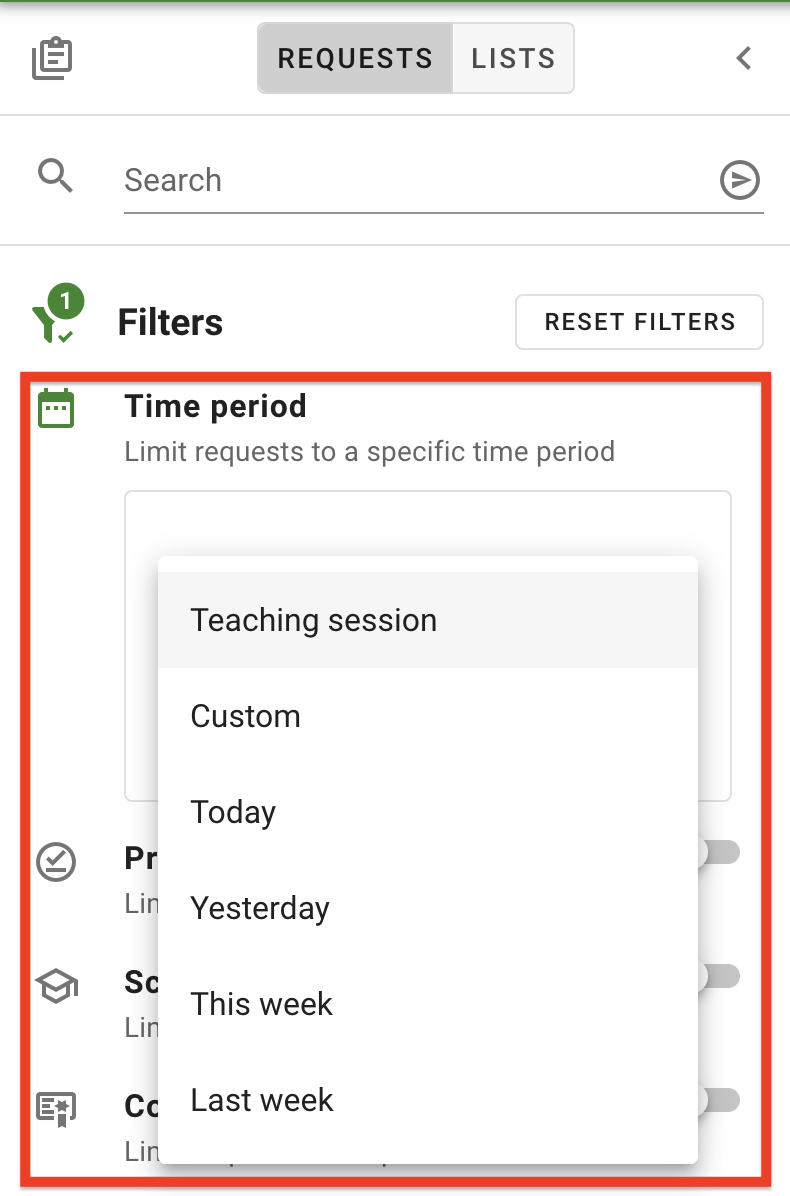This screenshot has width=790, height=1196.
Task: Click the clipboard requests icon top left
Action: coord(50,57)
